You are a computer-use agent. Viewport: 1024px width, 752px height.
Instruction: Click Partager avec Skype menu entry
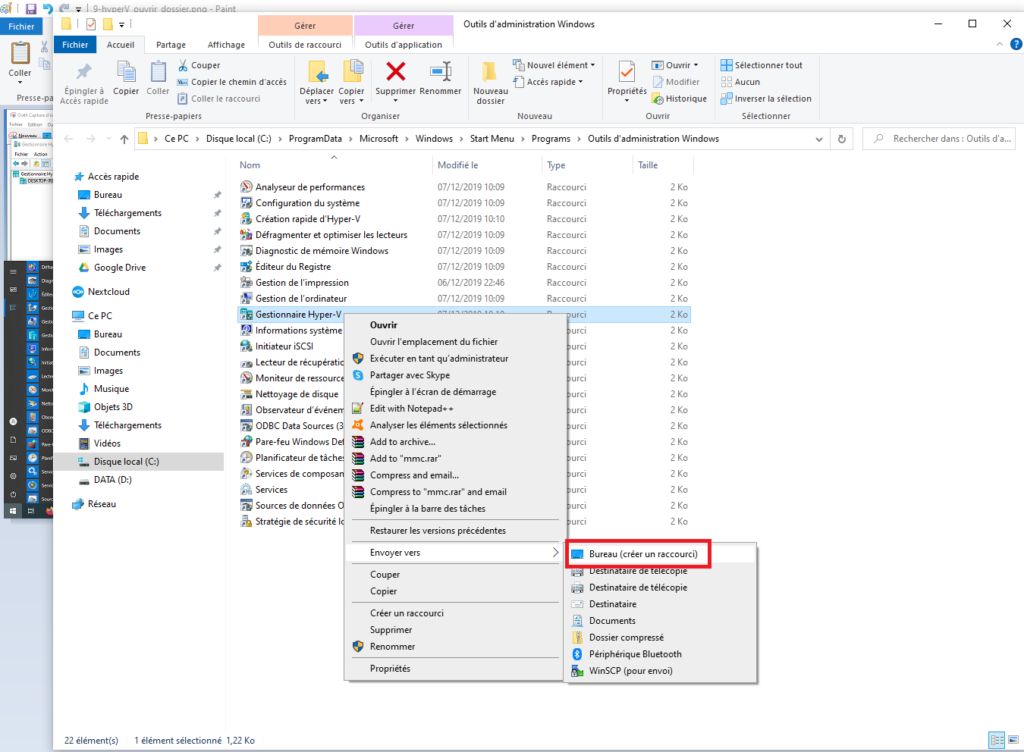tap(409, 375)
